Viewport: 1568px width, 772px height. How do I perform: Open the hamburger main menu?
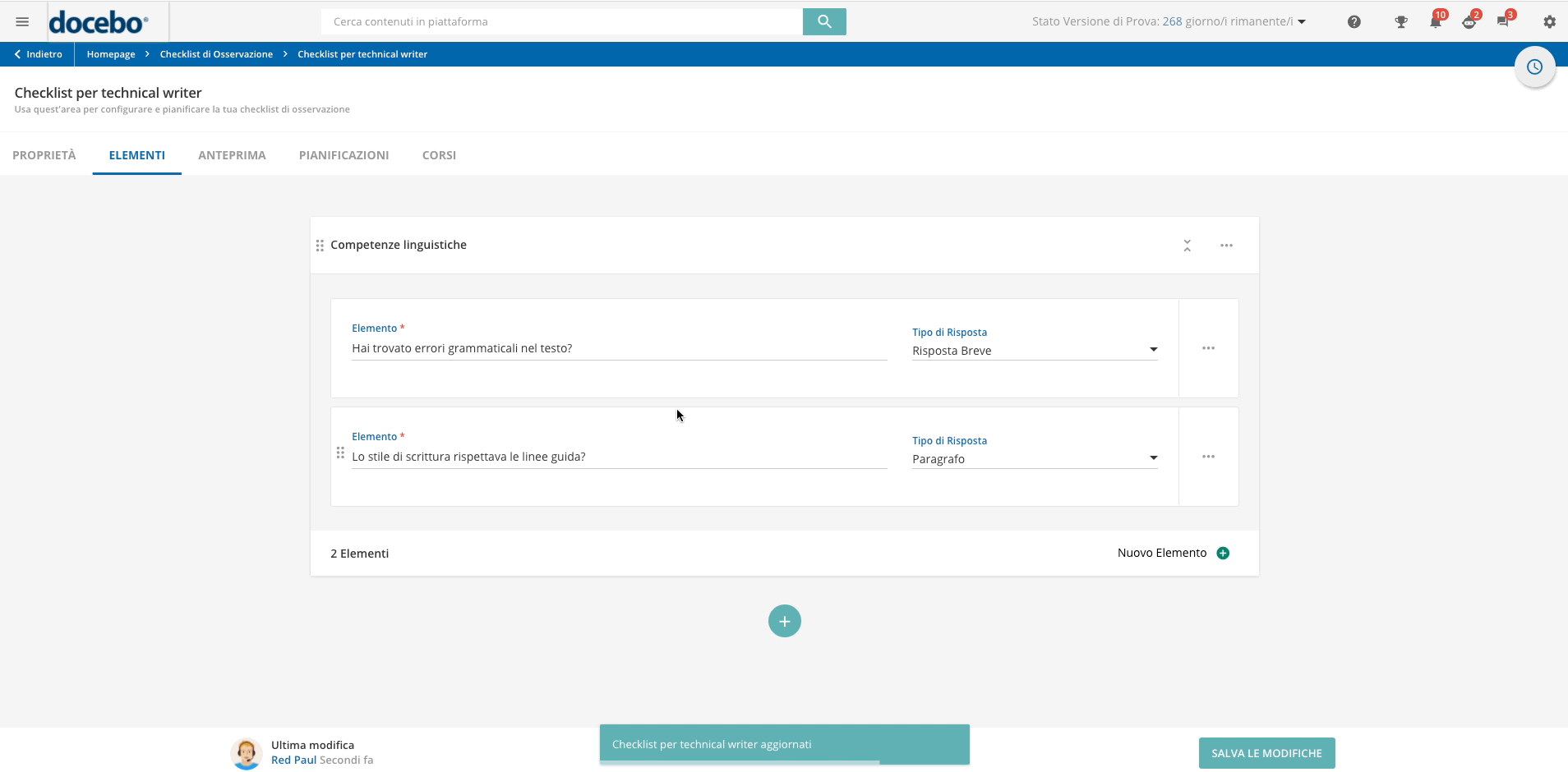[x=22, y=21]
